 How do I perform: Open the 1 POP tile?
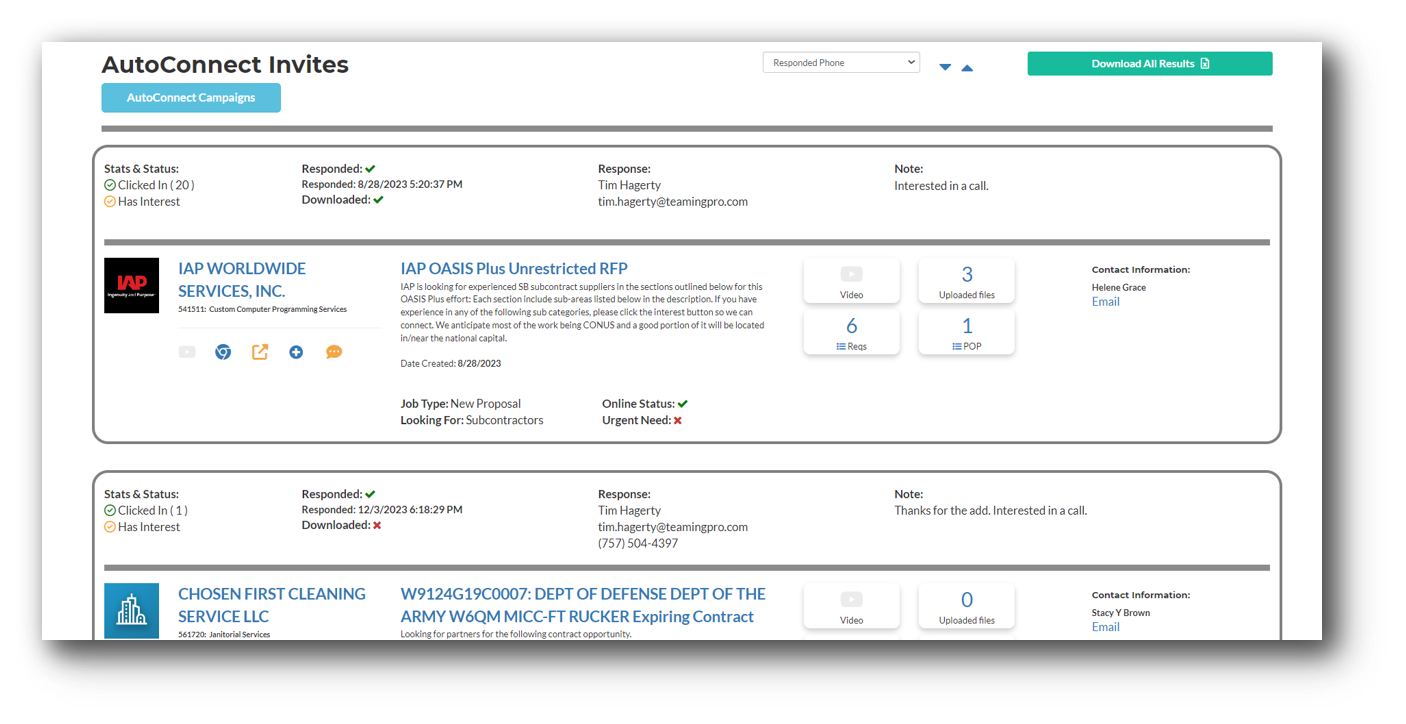[x=966, y=332]
